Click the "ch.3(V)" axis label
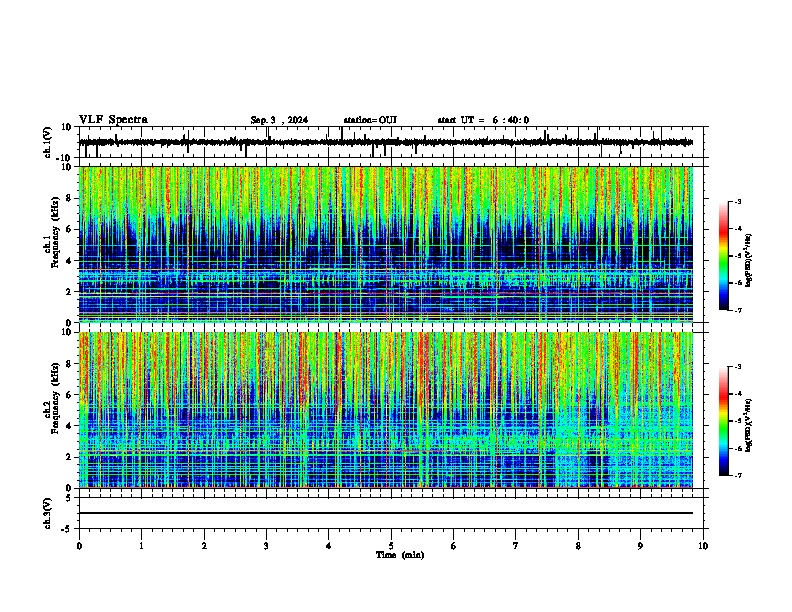 tap(48, 513)
